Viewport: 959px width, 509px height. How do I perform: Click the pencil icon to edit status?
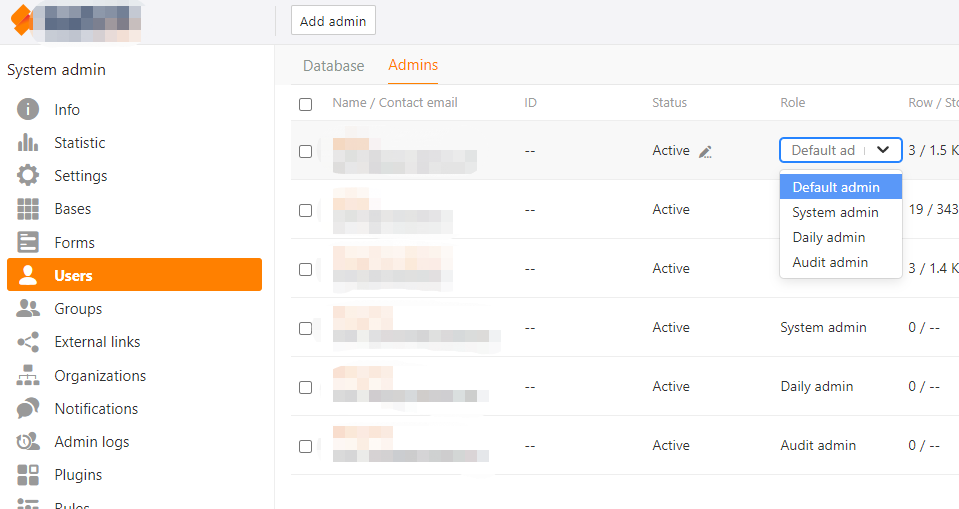(x=705, y=152)
